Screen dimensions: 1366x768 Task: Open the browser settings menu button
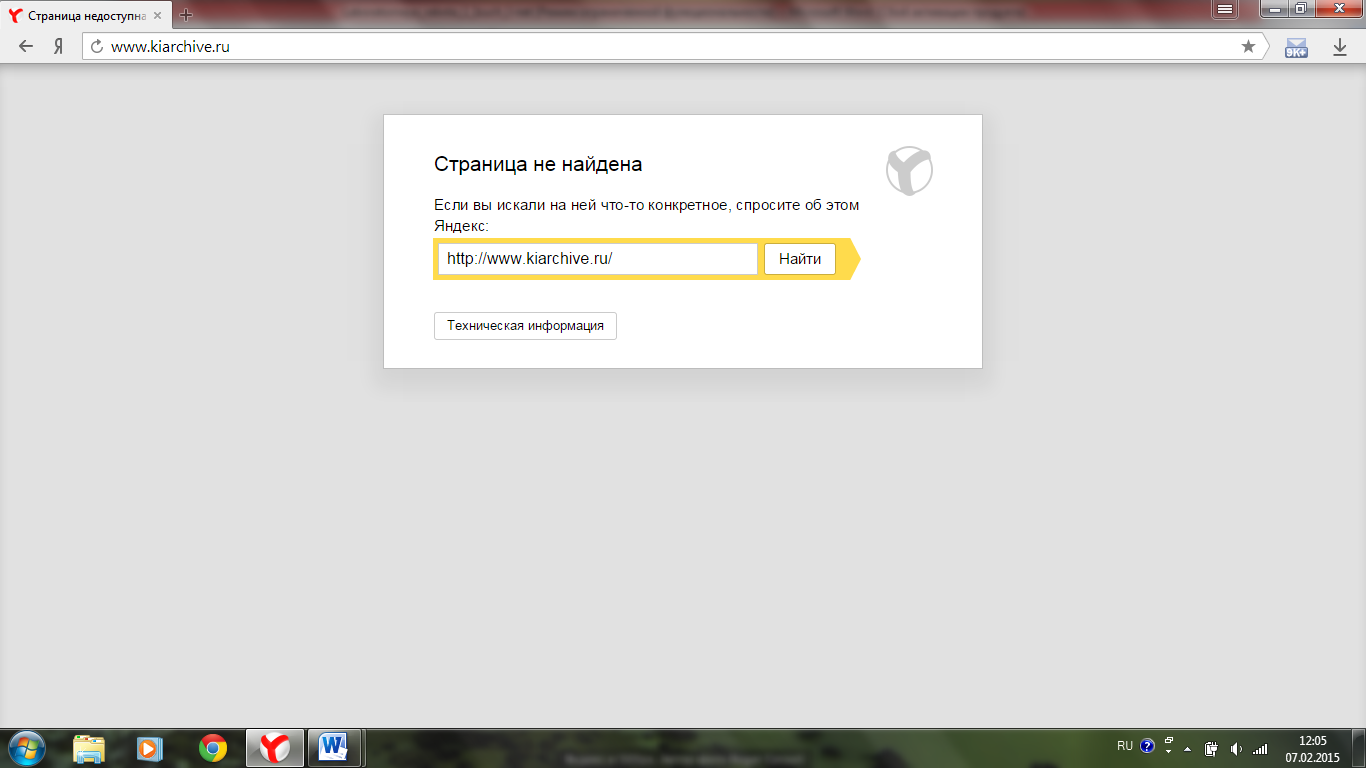point(1224,8)
